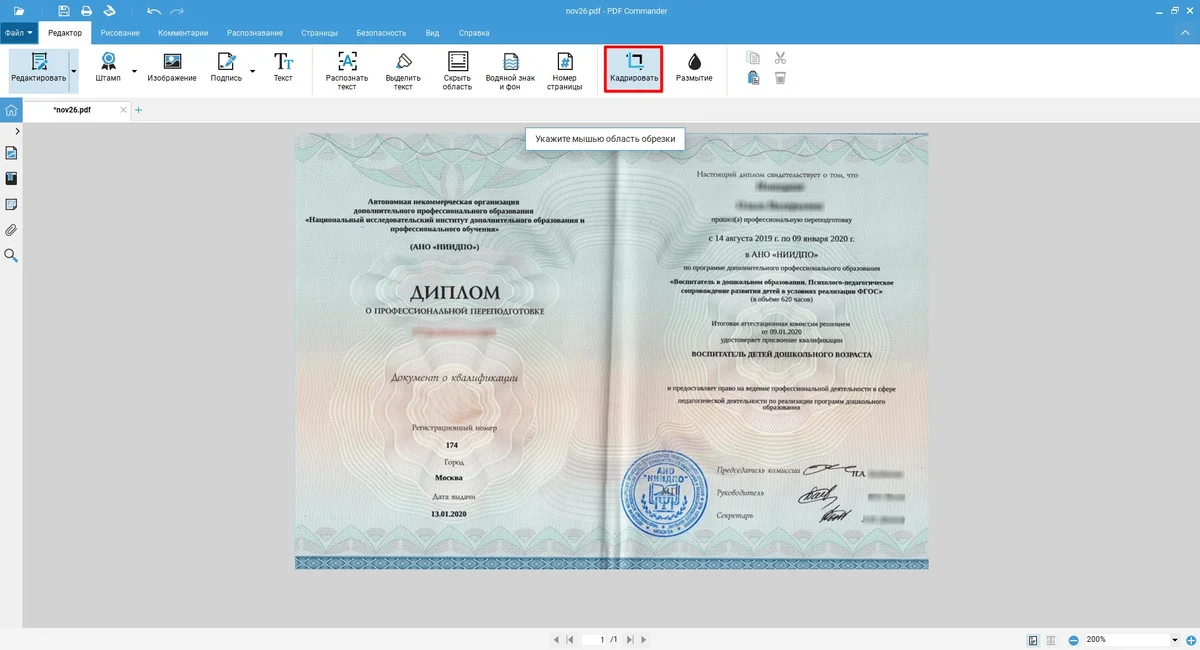Activate the Выделить текст highlighter
Screen dimensions: 1200x650
pyautogui.click(x=403, y=70)
